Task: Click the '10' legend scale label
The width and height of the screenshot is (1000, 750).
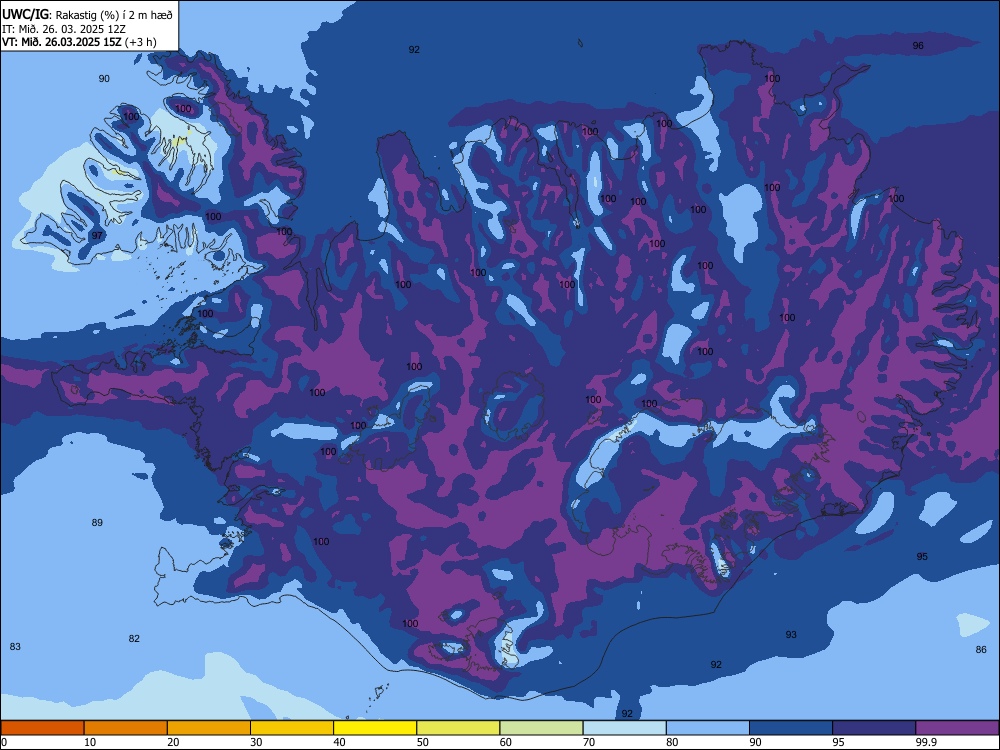Action: coord(90,742)
